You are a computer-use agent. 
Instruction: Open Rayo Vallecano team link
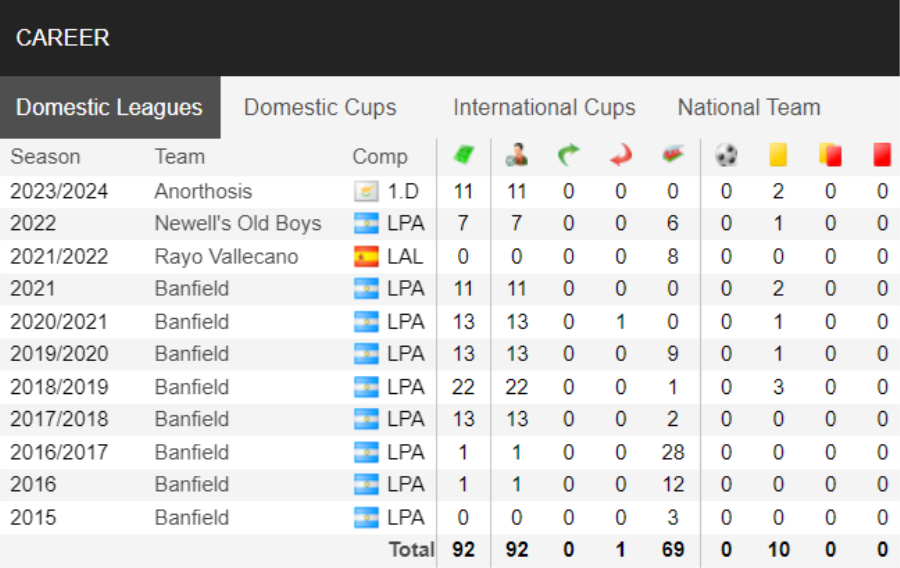226,256
